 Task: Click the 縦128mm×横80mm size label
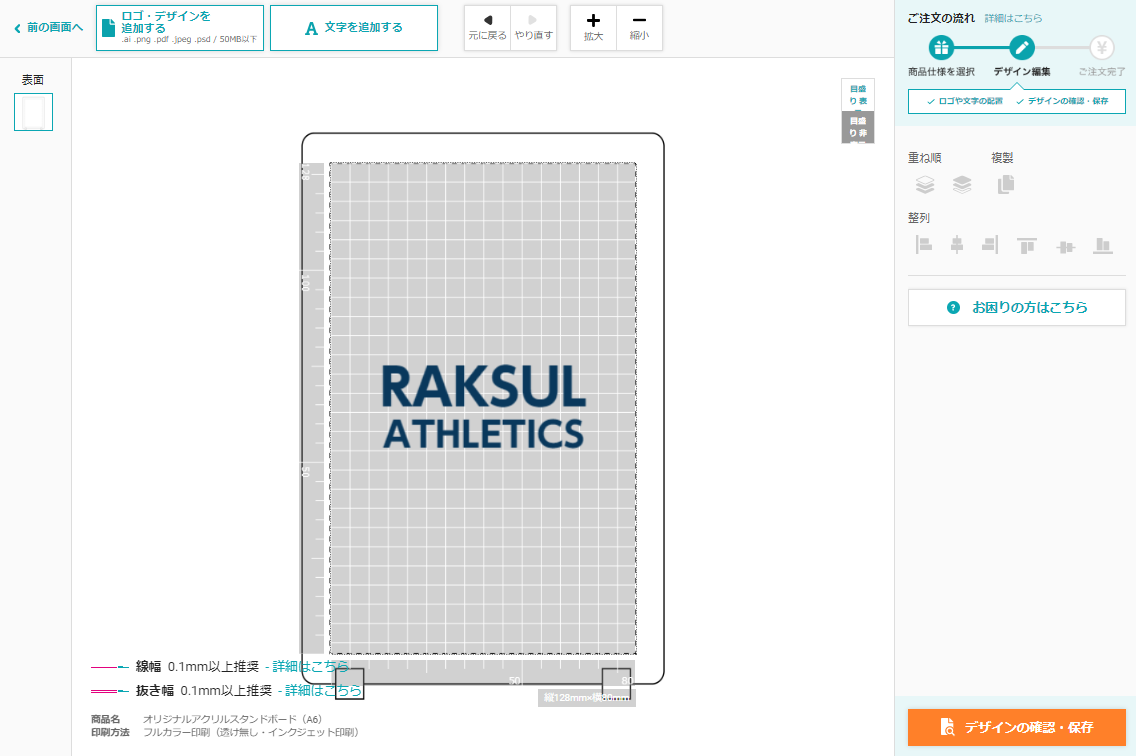pyautogui.click(x=587, y=698)
